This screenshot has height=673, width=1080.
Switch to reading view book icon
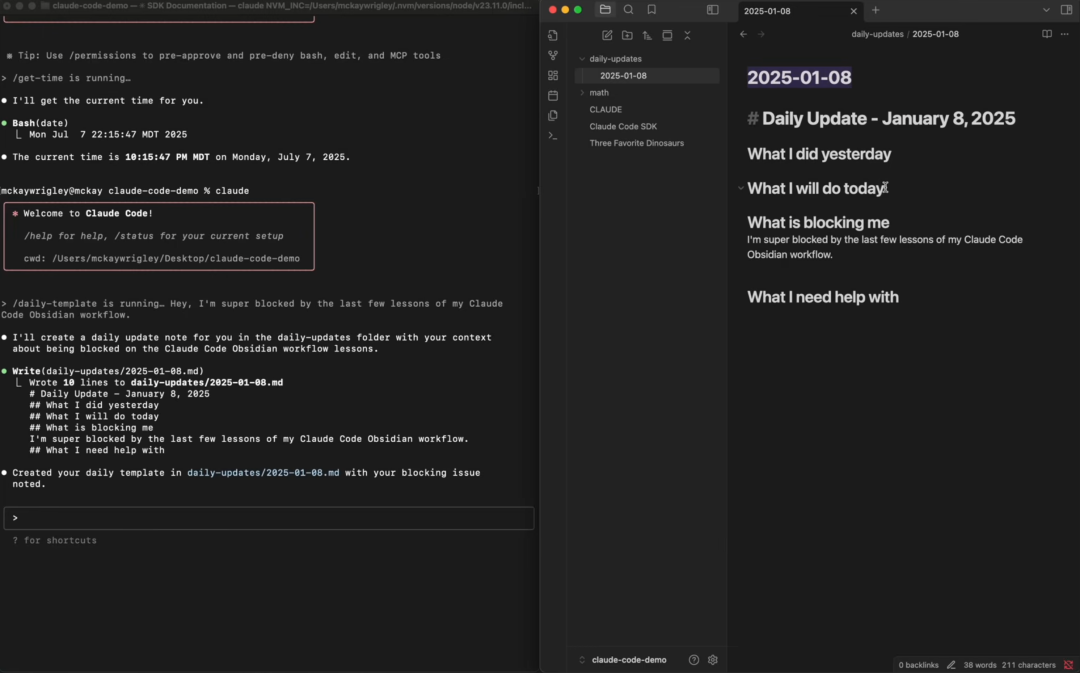[x=1047, y=34]
